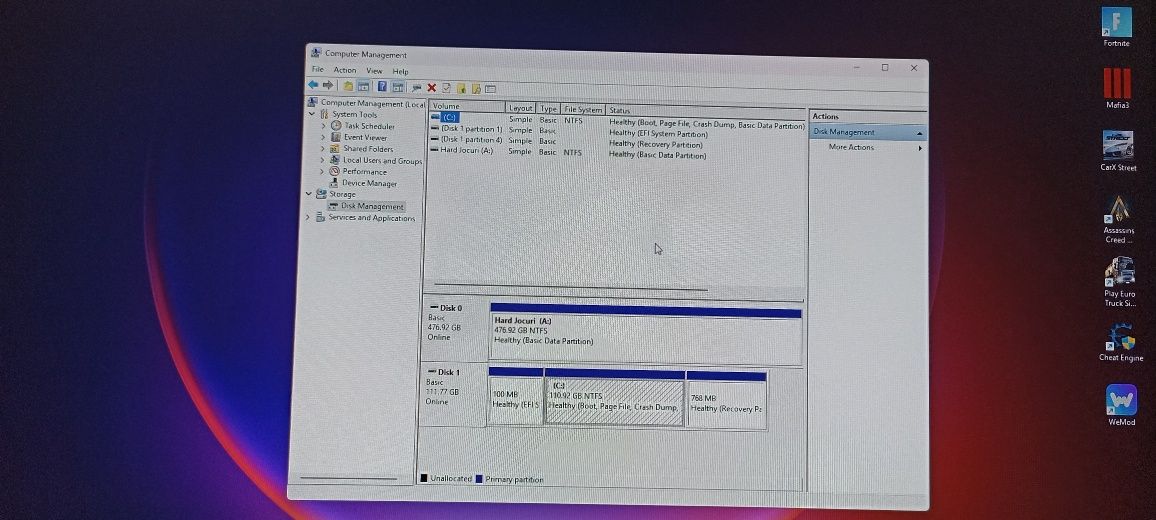Collapse the Disk Management actions section arrow
The width and height of the screenshot is (1156, 520).
click(x=919, y=134)
